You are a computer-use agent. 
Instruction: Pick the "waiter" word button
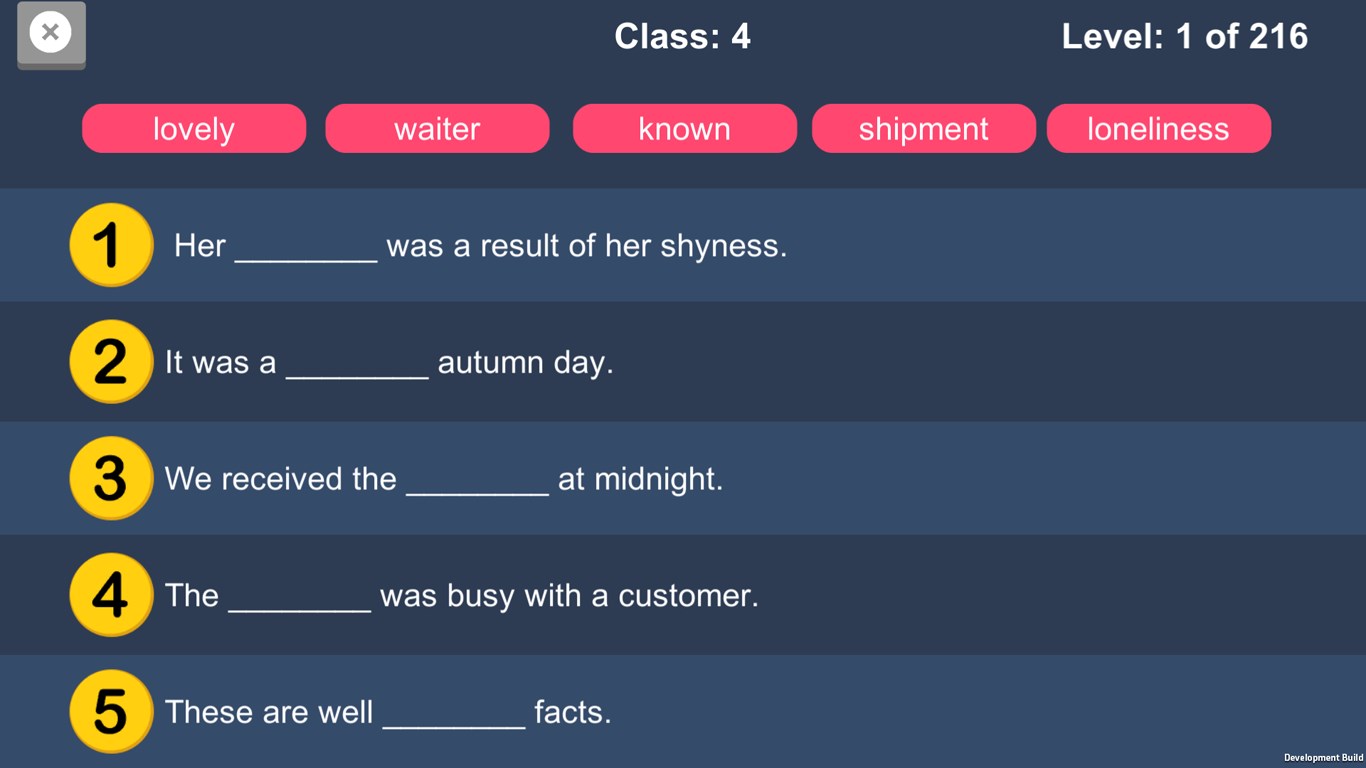[437, 129]
